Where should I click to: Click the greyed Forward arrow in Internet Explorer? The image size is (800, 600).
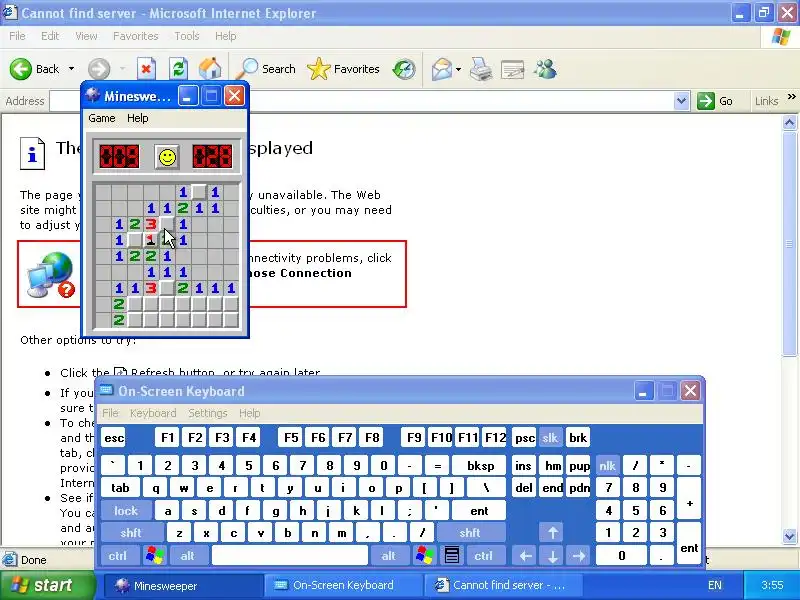[99, 69]
